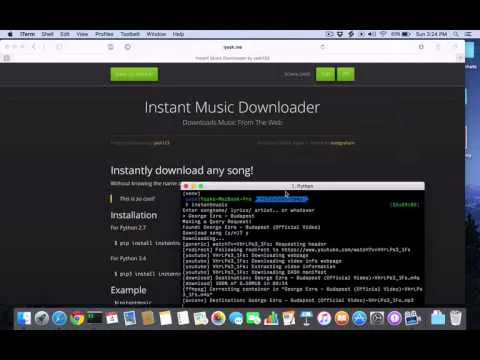
Task: Click the battery status icon
Action: tap(406, 34)
